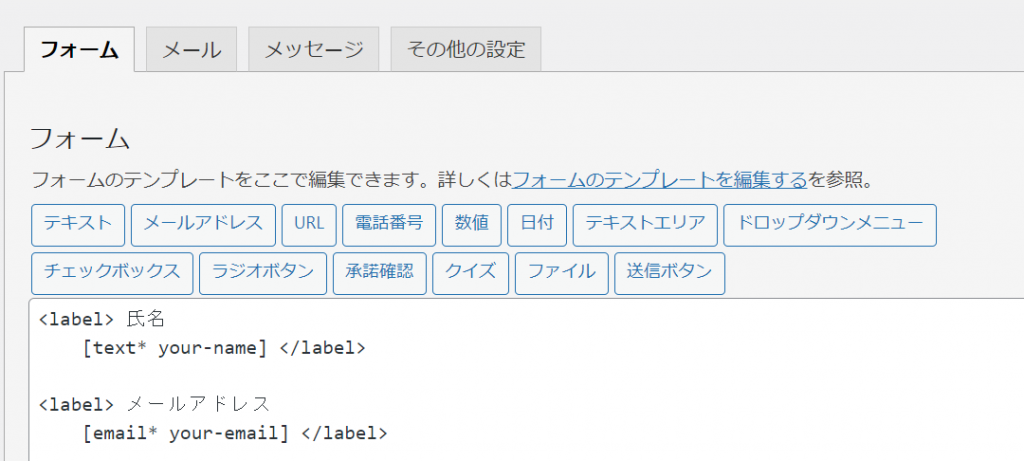Insert a 日付 field tag
The width and height of the screenshot is (1024, 461).
pyautogui.click(x=537, y=225)
